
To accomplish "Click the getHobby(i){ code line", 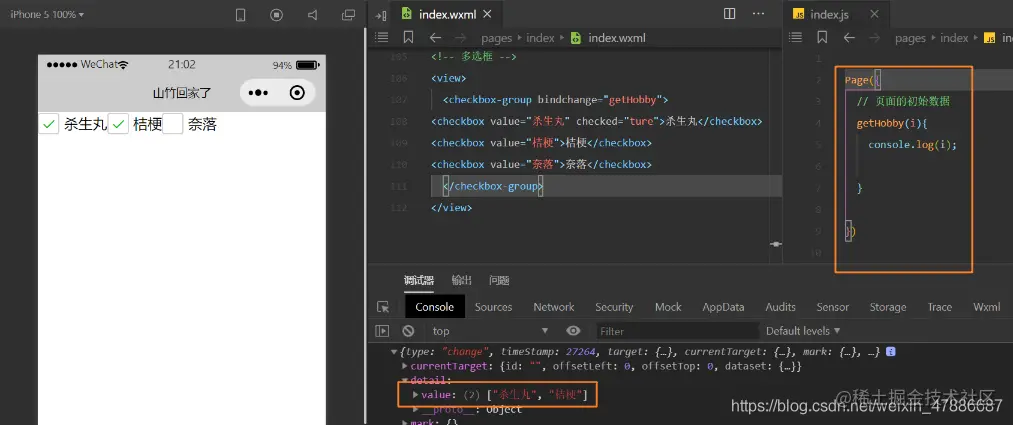I will point(890,123).
